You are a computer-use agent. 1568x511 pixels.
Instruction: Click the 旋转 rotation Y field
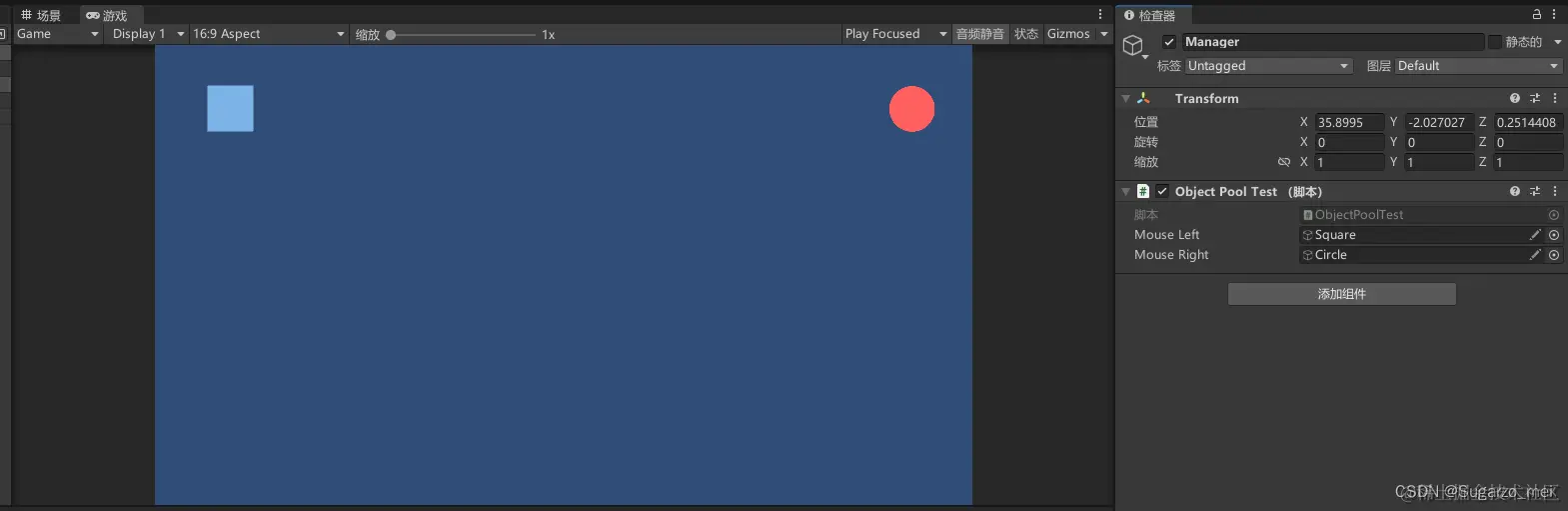click(1439, 142)
